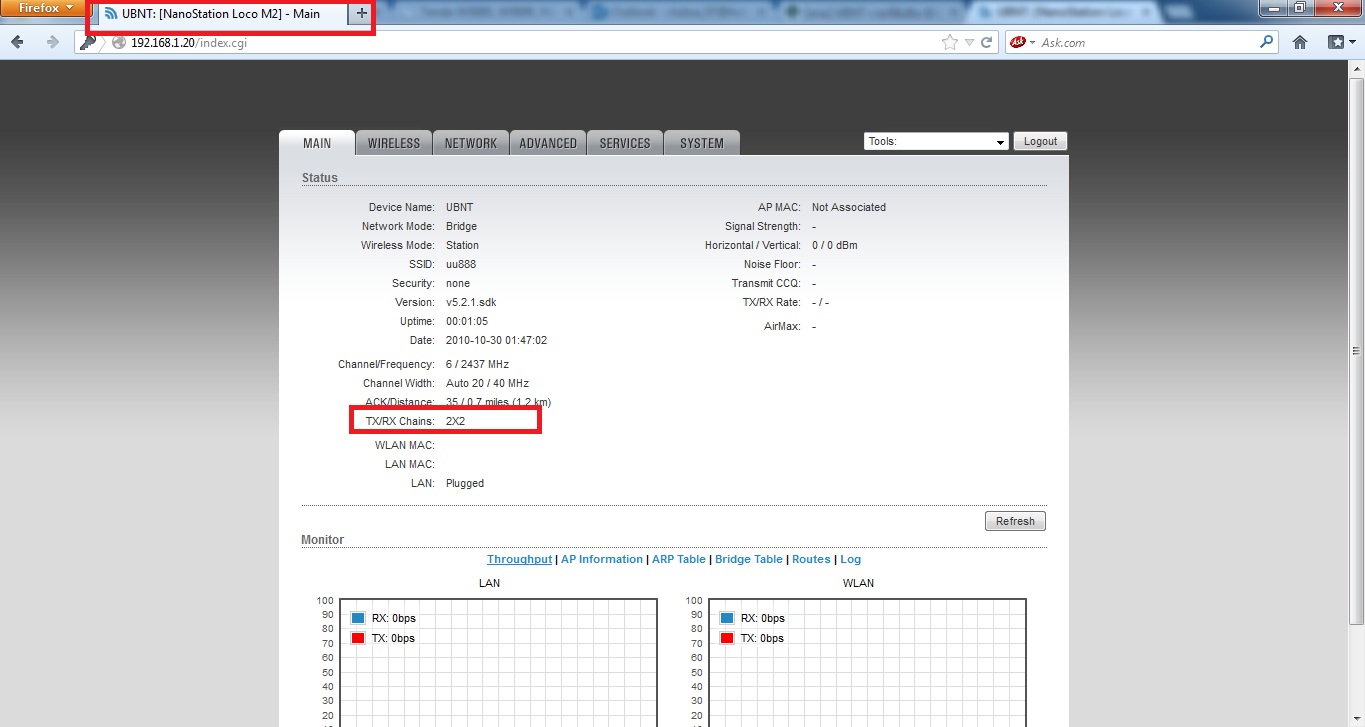The image size is (1365, 727).
Task: Click the "Noise Floor:" label
Action: coord(772,264)
